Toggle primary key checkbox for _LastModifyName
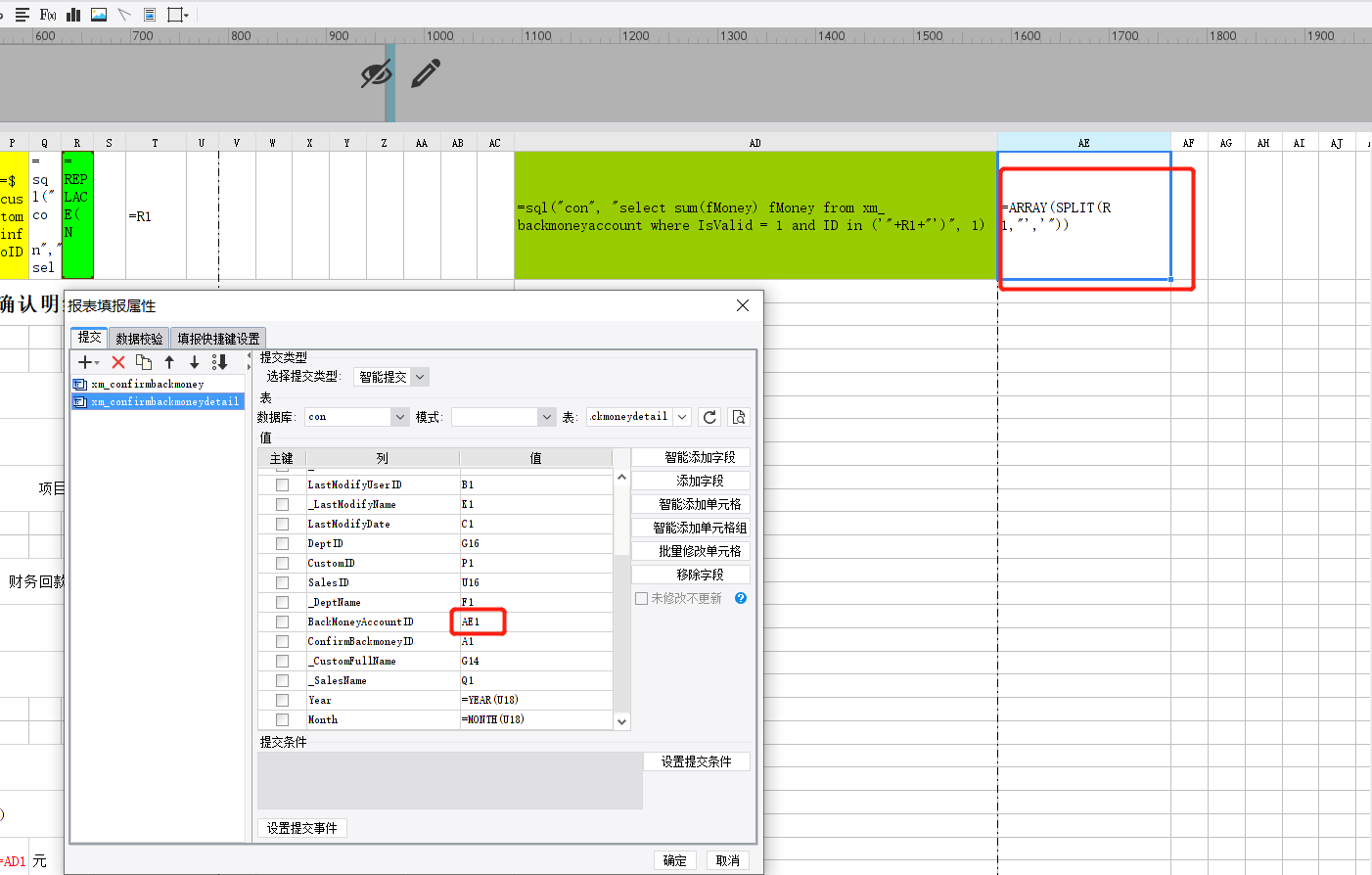Viewport: 1372px width, 875px height. 282,504
